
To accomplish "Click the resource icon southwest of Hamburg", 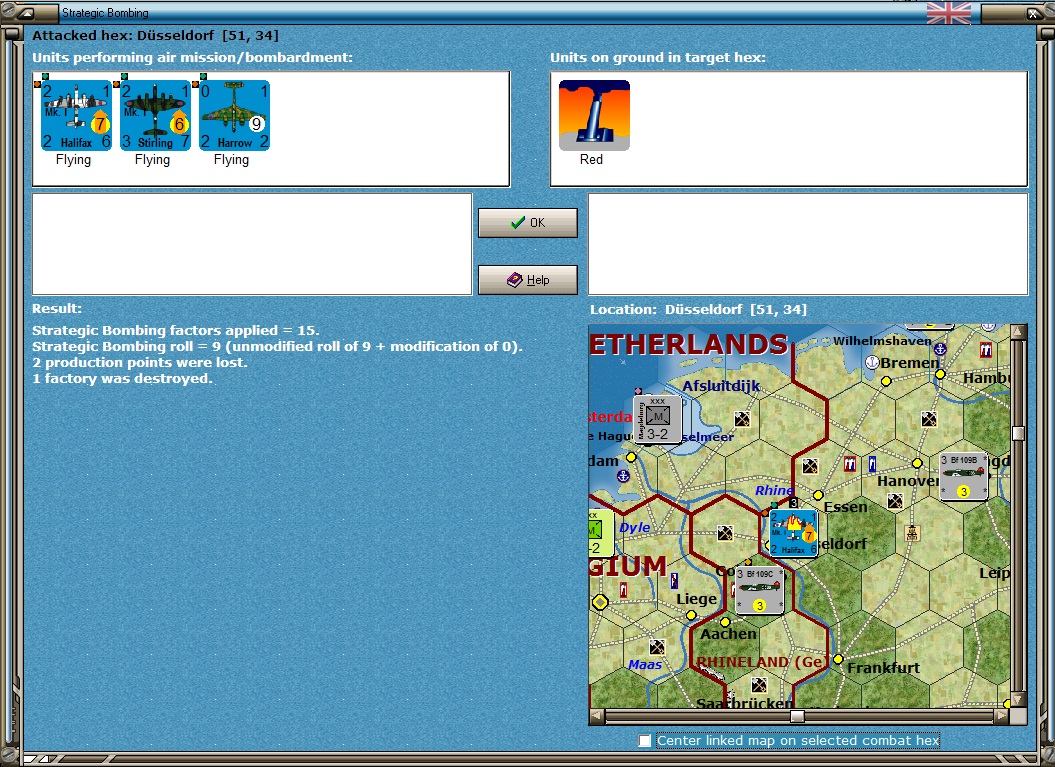I will point(929,419).
